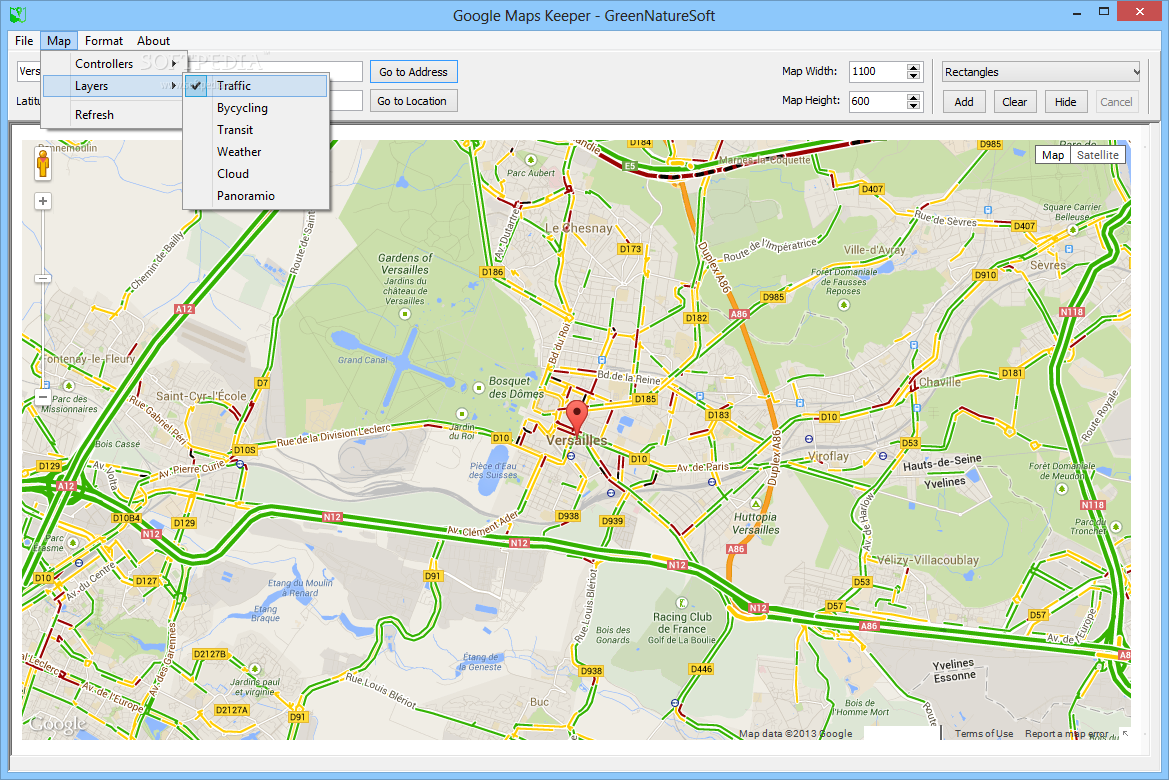Open the About menu
The image size is (1169, 780).
[153, 41]
